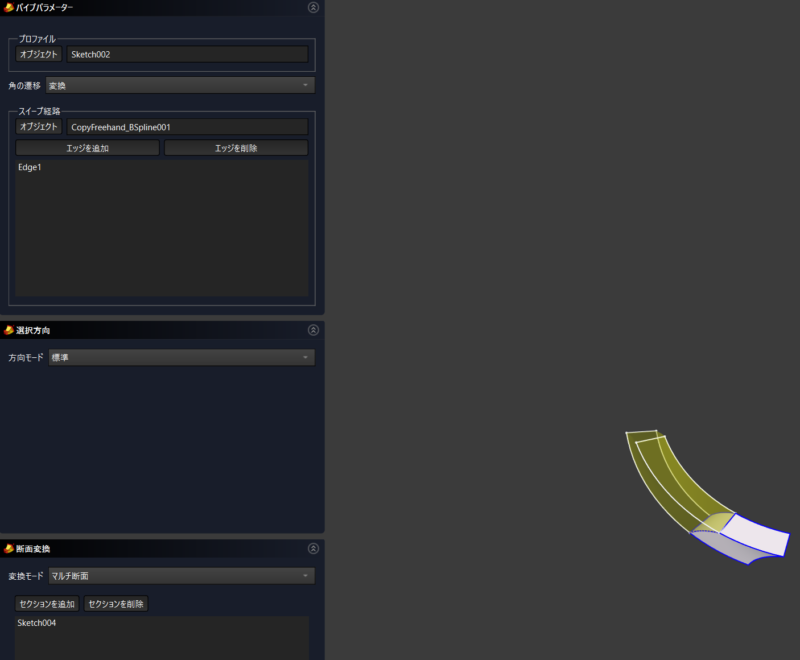The width and height of the screenshot is (800, 660).
Task: Click the 選択方向 panel icon
Action: click(x=9, y=330)
